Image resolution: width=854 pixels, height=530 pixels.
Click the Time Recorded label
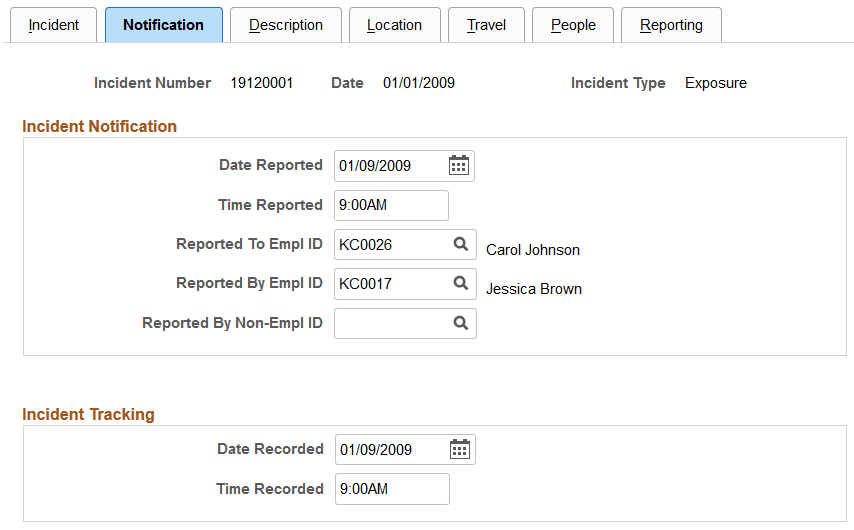(270, 489)
